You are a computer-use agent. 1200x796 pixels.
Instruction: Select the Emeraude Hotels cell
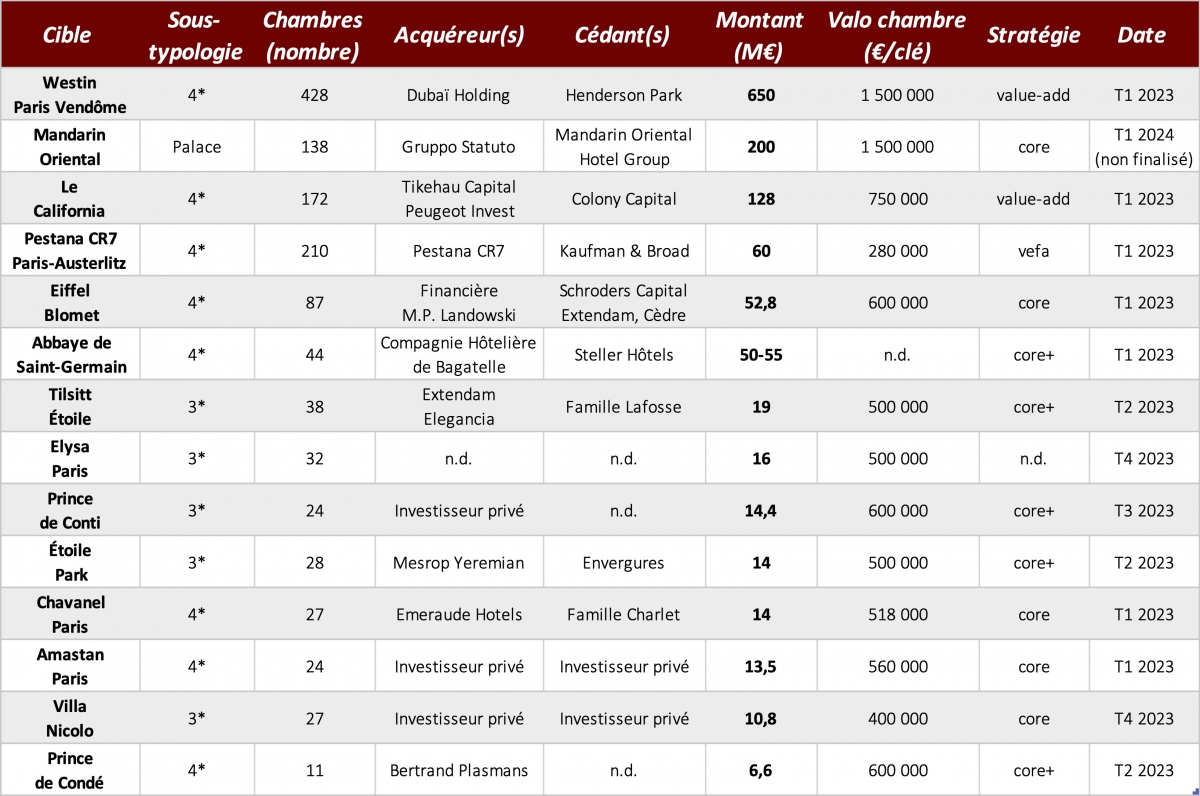click(x=458, y=615)
